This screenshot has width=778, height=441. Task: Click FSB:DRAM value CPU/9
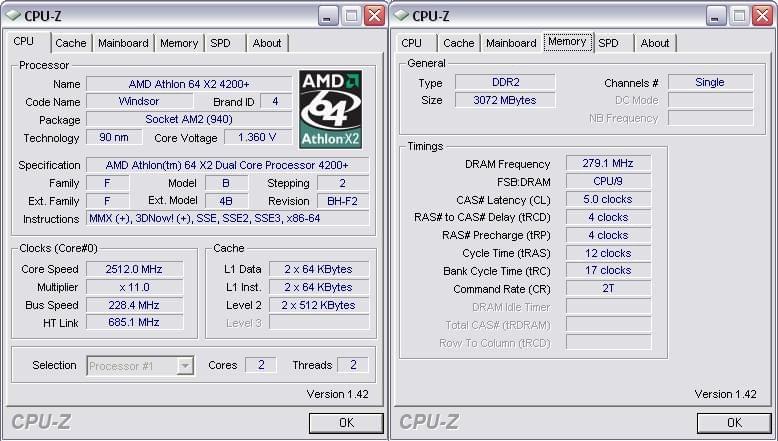point(608,181)
